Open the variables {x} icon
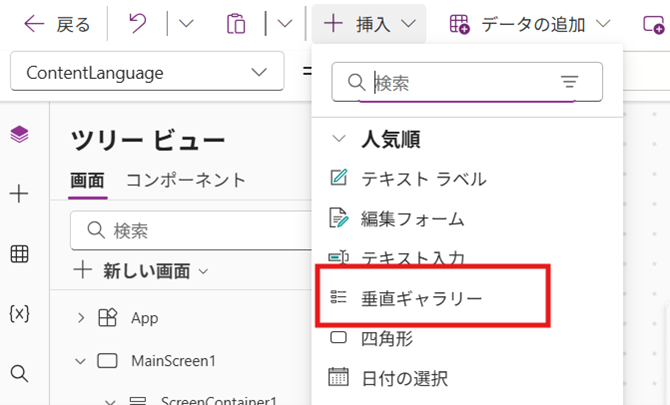Viewport: 670px width, 405px height. (x=19, y=313)
